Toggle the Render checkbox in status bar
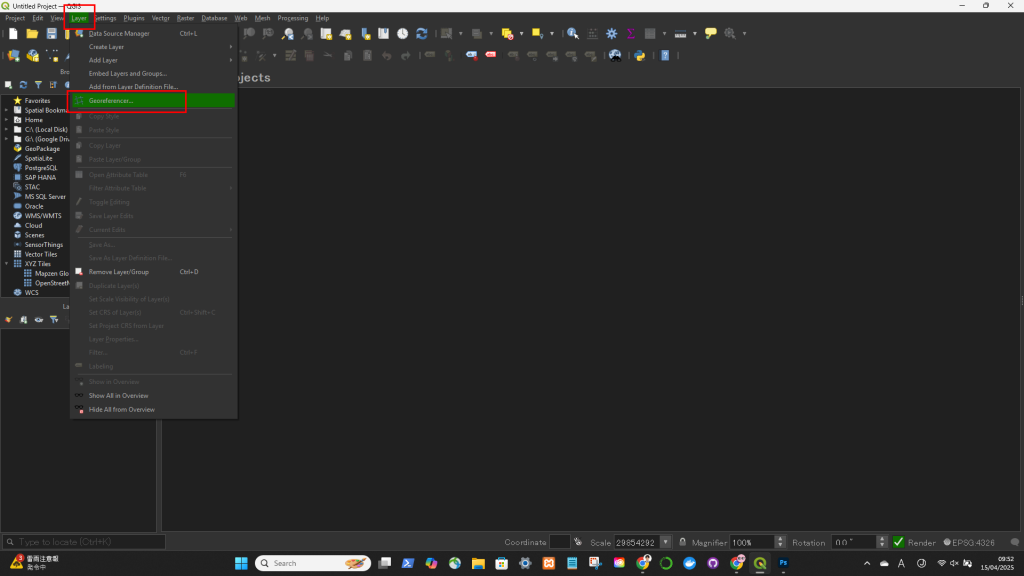 click(x=899, y=542)
